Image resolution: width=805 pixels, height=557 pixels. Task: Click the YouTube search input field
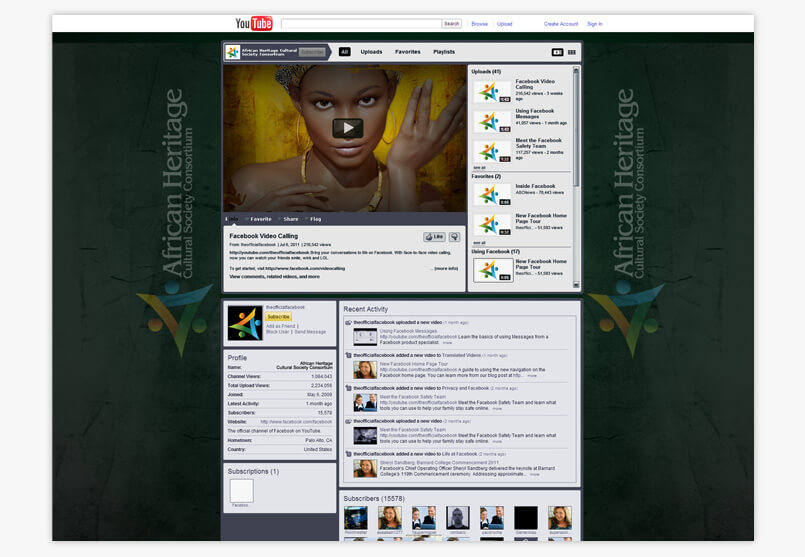[361, 24]
